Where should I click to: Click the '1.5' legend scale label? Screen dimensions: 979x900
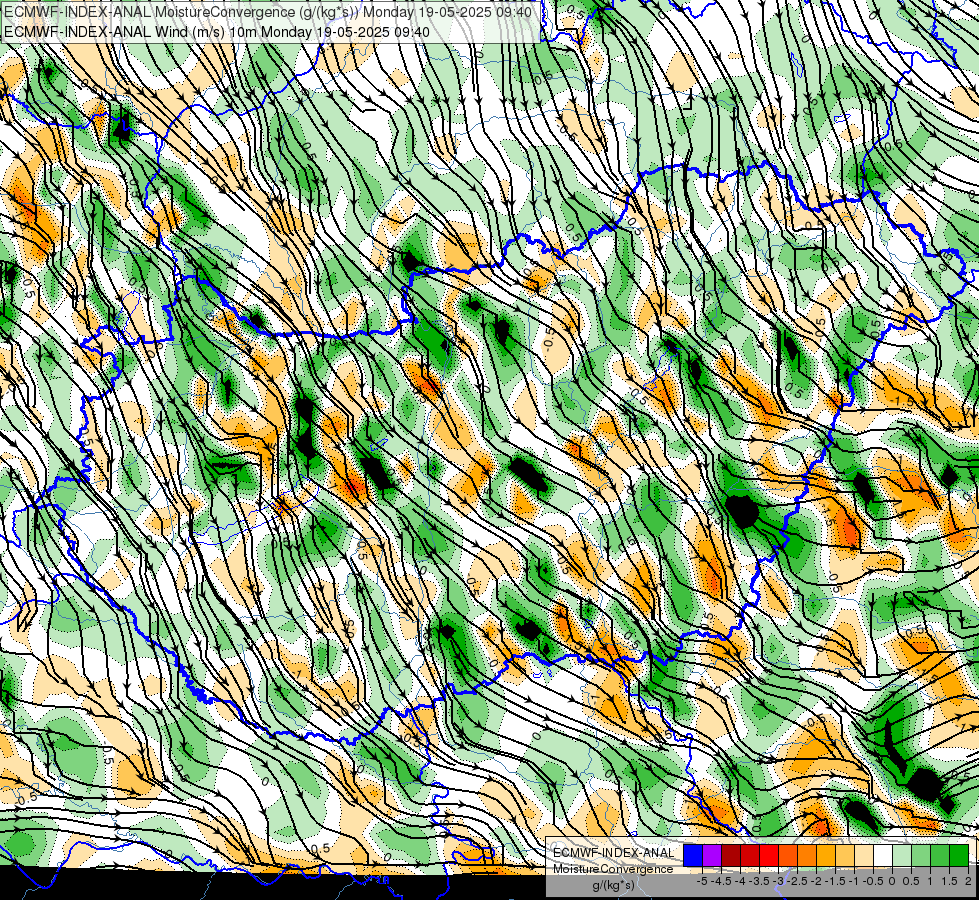tap(950, 881)
